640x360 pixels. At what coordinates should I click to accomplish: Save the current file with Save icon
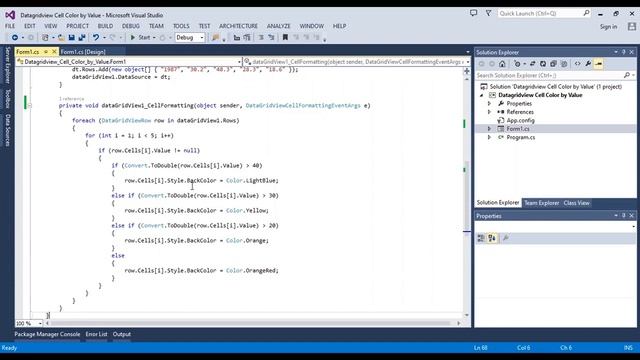[x=71, y=38]
